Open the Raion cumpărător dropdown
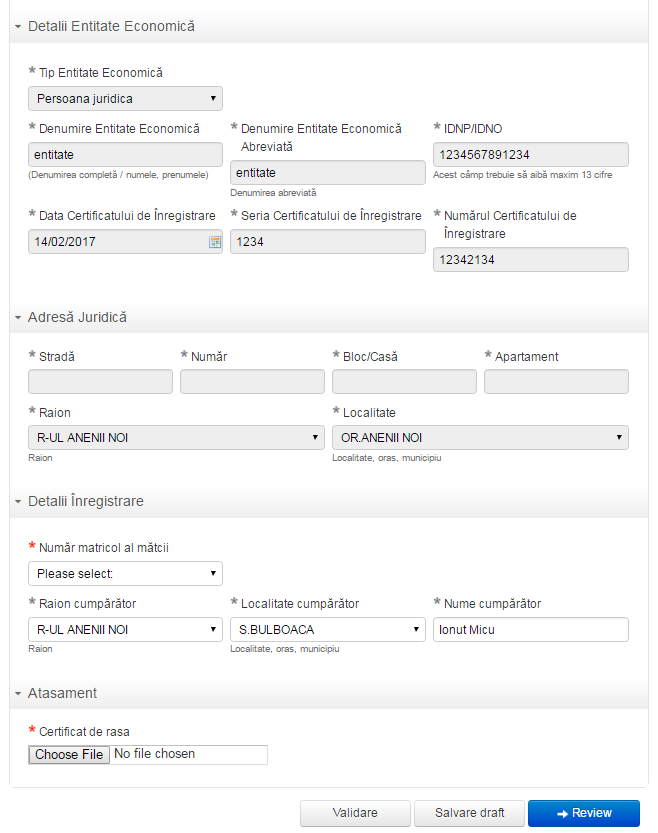The image size is (658, 833). pyautogui.click(x=125, y=630)
